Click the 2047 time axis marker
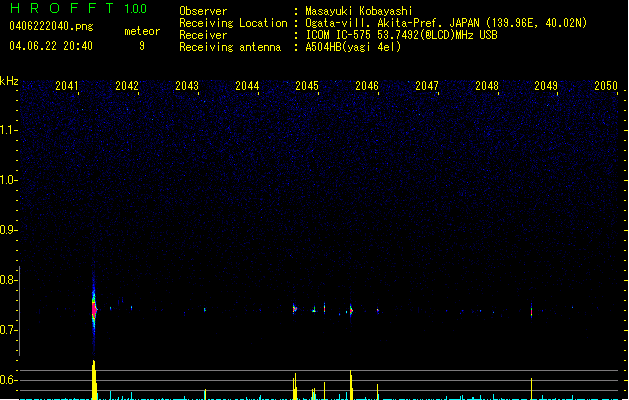The image size is (629, 400). [x=427, y=86]
